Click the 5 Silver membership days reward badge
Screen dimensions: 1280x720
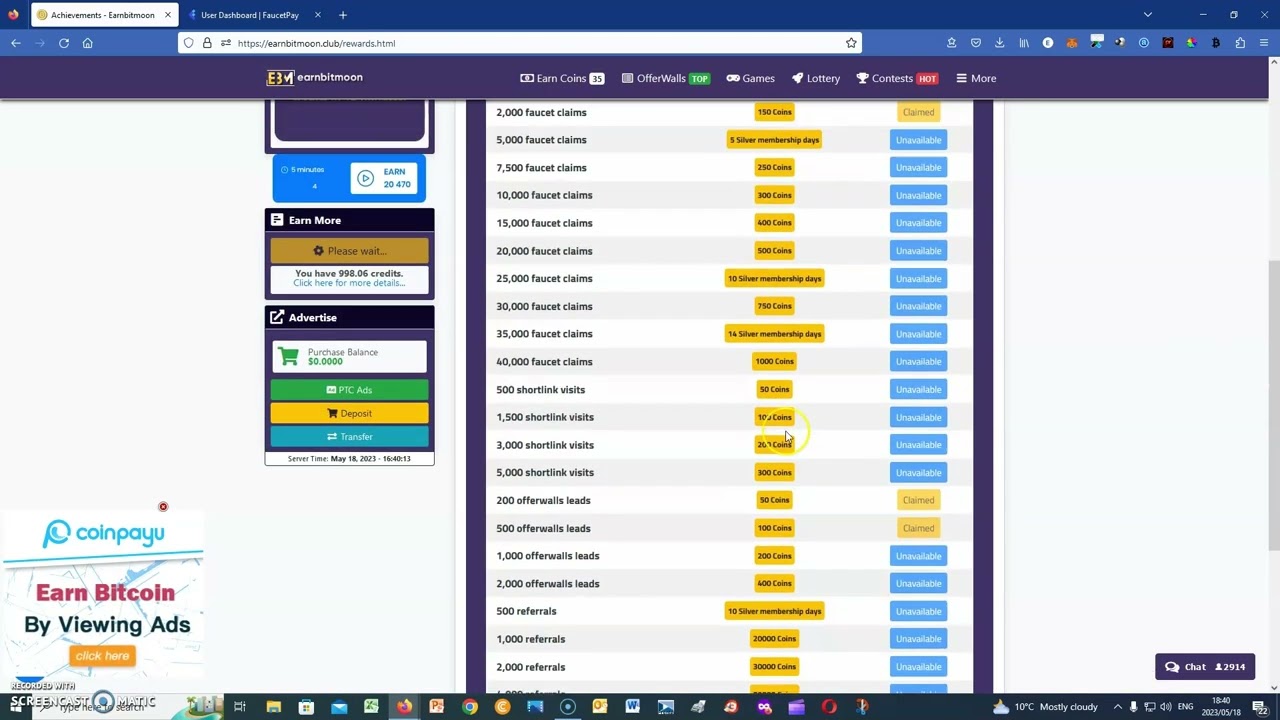774,140
